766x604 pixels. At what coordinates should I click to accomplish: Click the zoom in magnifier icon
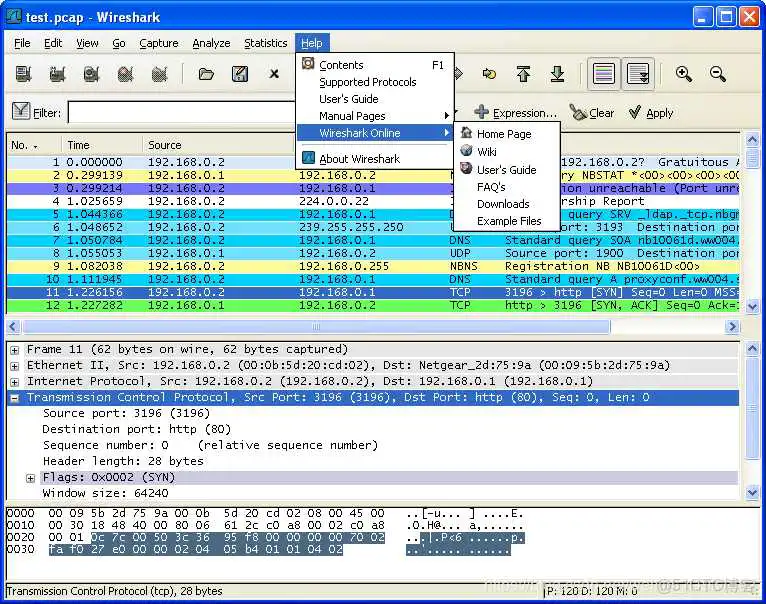(x=684, y=74)
